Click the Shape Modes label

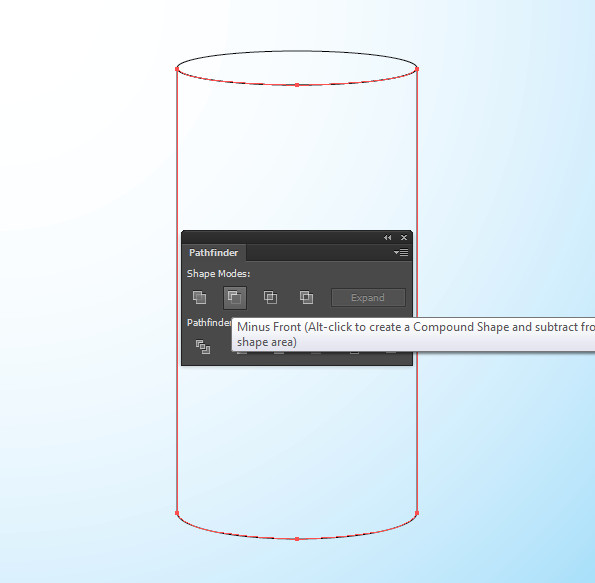click(x=219, y=274)
